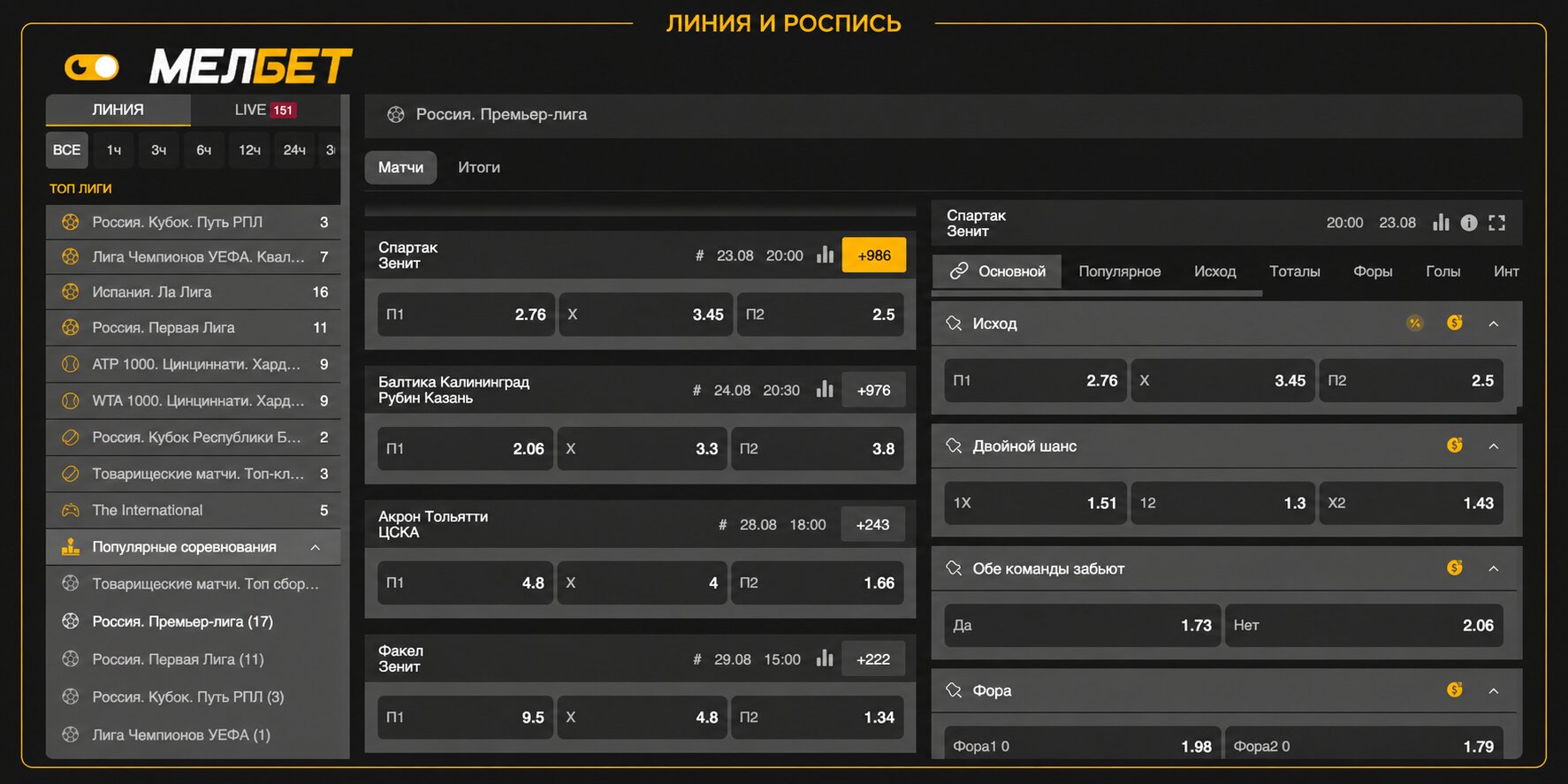Click sport icon for Россия. Кубок Республики Б
The width and height of the screenshot is (1568, 784).
[x=70, y=438]
